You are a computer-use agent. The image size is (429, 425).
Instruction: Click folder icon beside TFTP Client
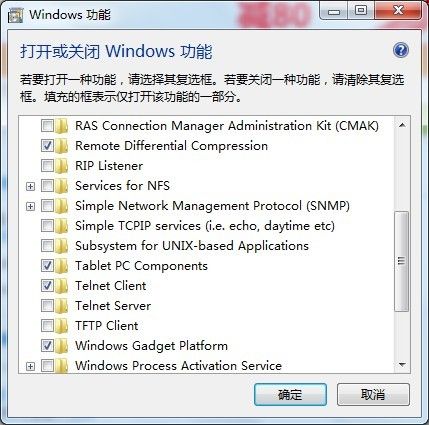62,326
